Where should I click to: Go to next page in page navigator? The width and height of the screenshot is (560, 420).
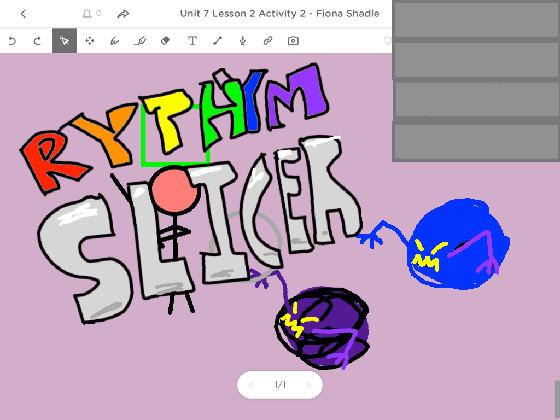(x=309, y=385)
